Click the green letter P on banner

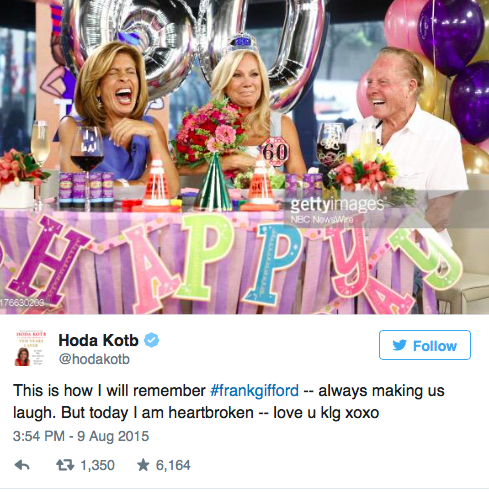click(204, 255)
